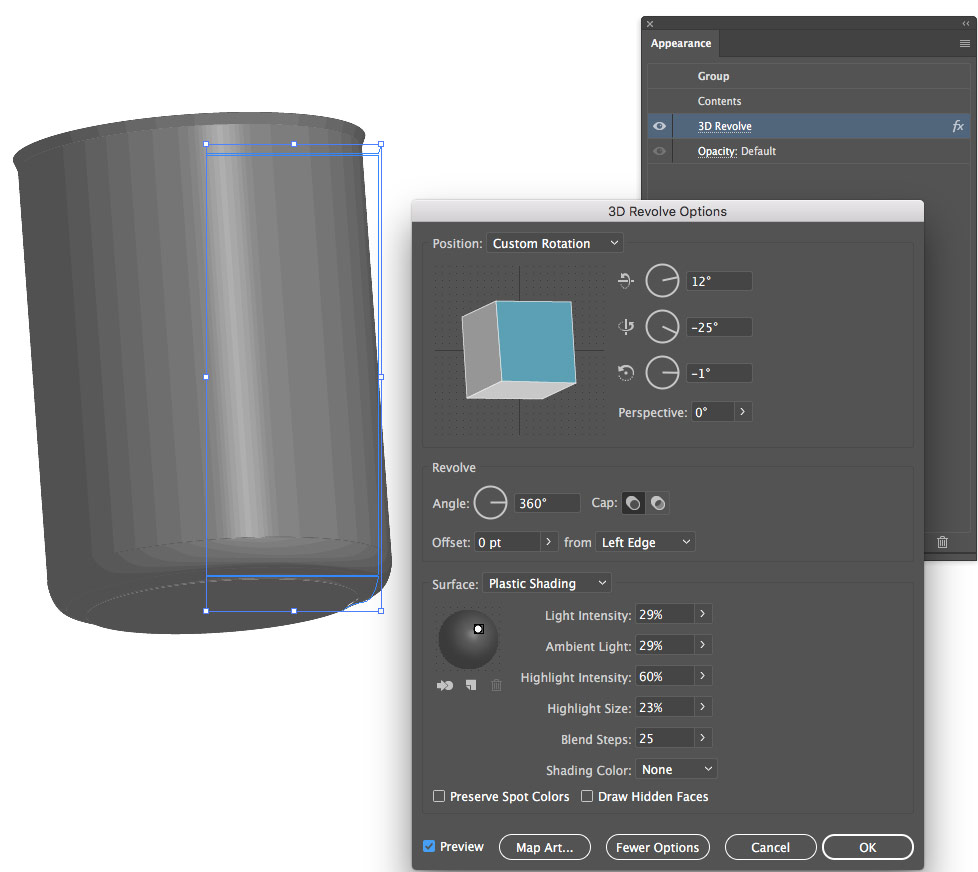Click the delete light trash icon

pos(496,685)
